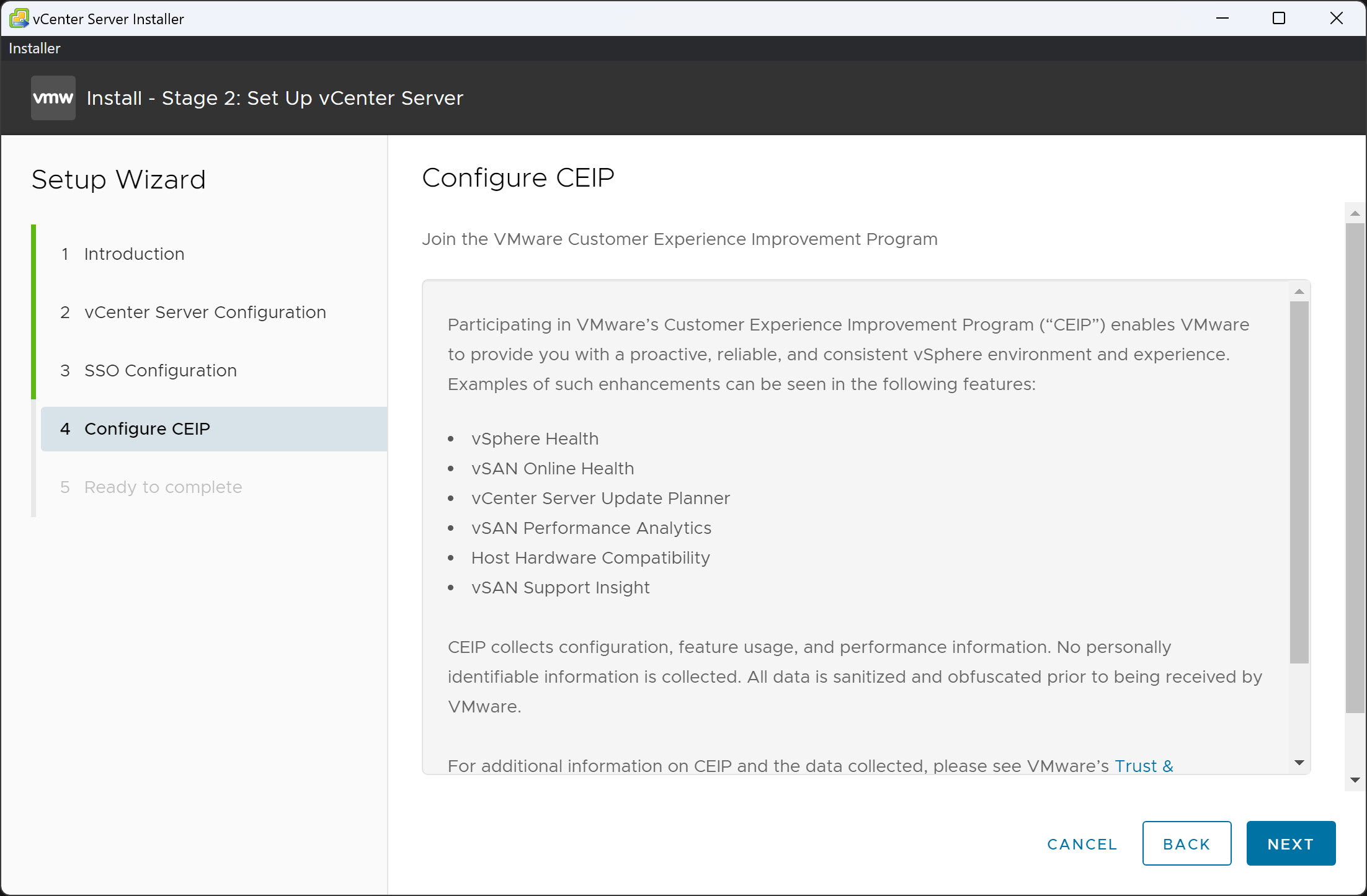Open VMware's Trust link in CEIP text
Viewport: 1367px width, 896px height.
click(x=1143, y=766)
